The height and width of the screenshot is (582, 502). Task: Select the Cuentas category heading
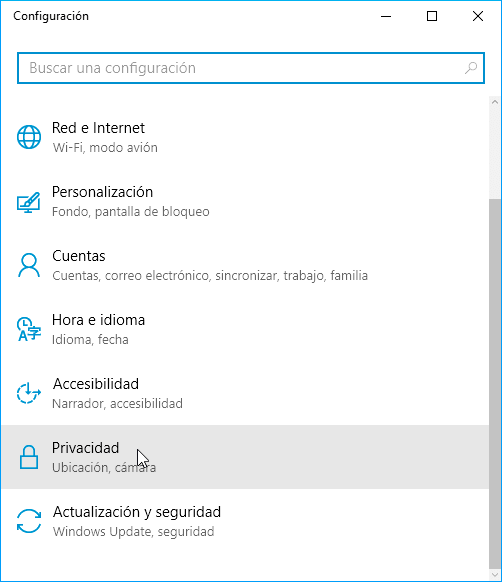78,256
